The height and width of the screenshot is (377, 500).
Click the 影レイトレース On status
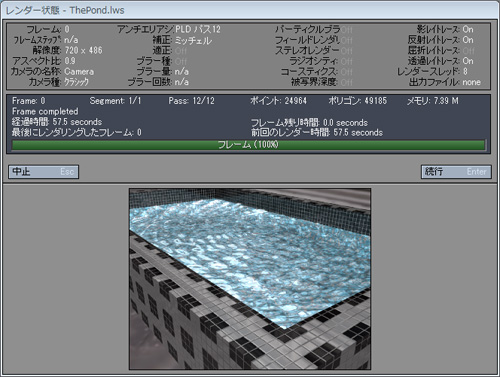[x=468, y=29]
